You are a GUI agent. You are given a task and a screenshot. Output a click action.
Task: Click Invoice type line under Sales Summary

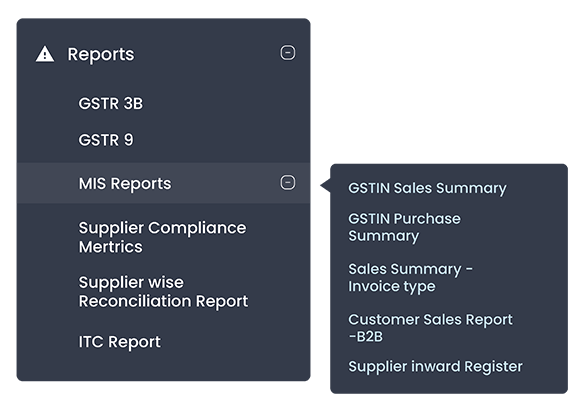click(x=392, y=286)
